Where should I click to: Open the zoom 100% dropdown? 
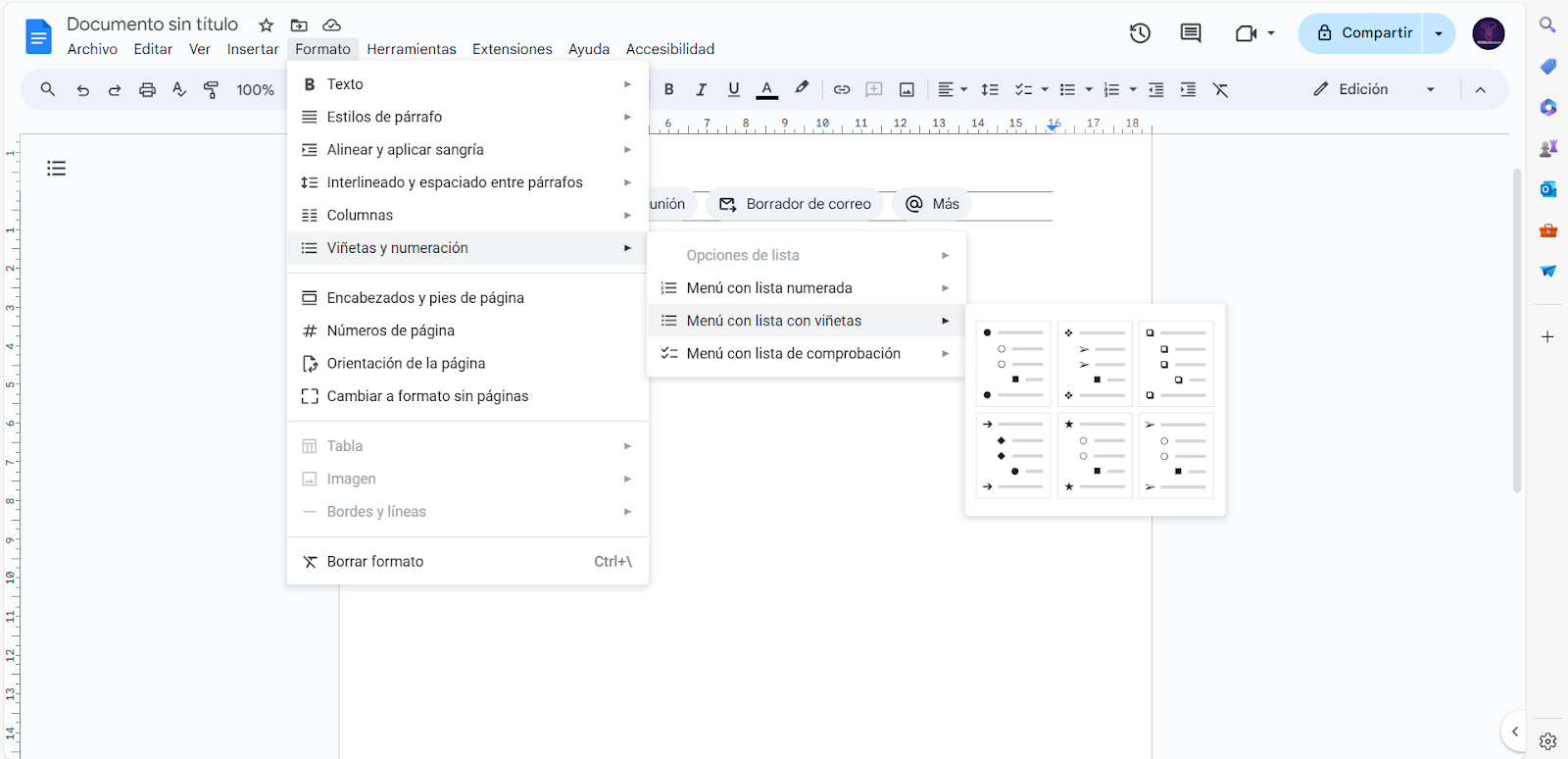tap(256, 89)
